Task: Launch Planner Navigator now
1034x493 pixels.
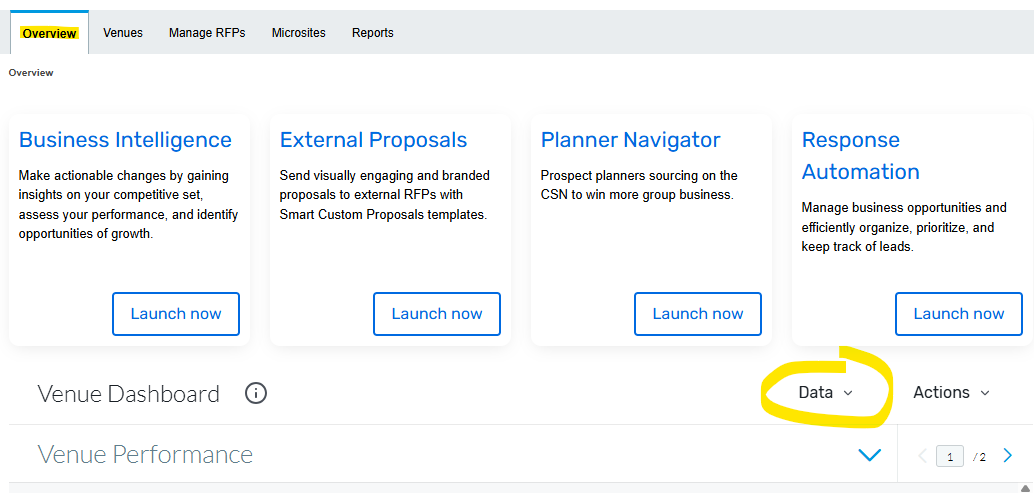Action: pyautogui.click(x=698, y=314)
